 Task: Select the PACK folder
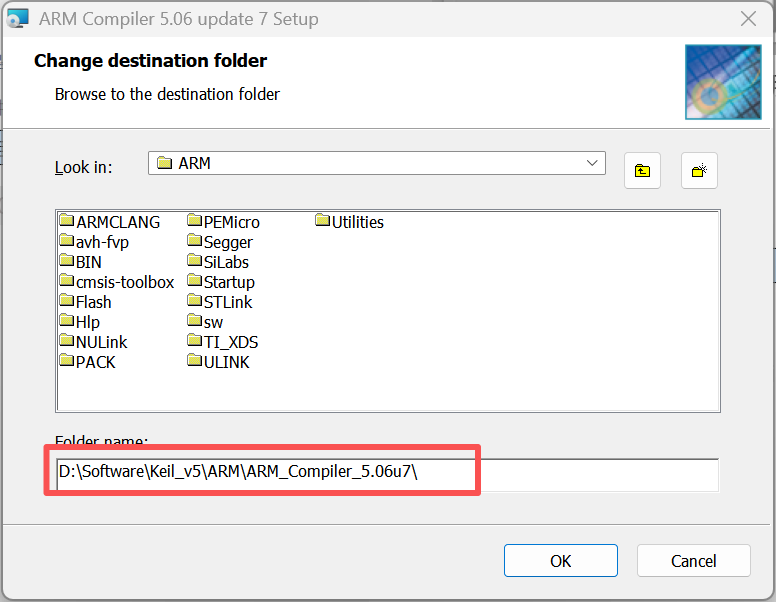(88, 362)
